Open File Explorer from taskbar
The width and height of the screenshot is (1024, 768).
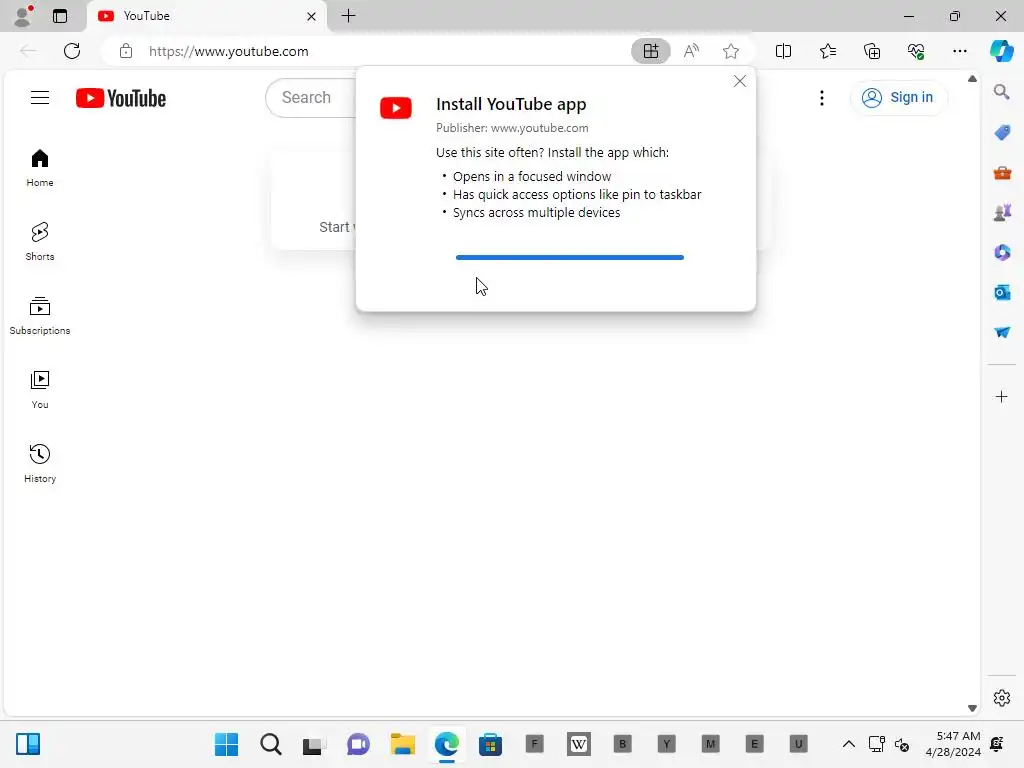pos(402,744)
